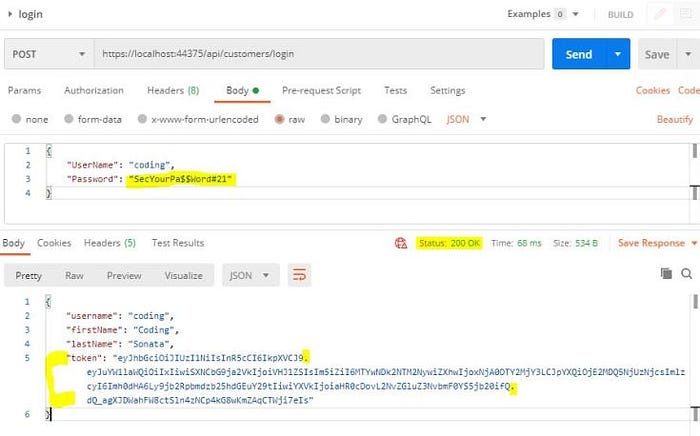This screenshot has height=436, width=700.
Task: Click the "username": "coding" response line
Action: (x=120, y=316)
